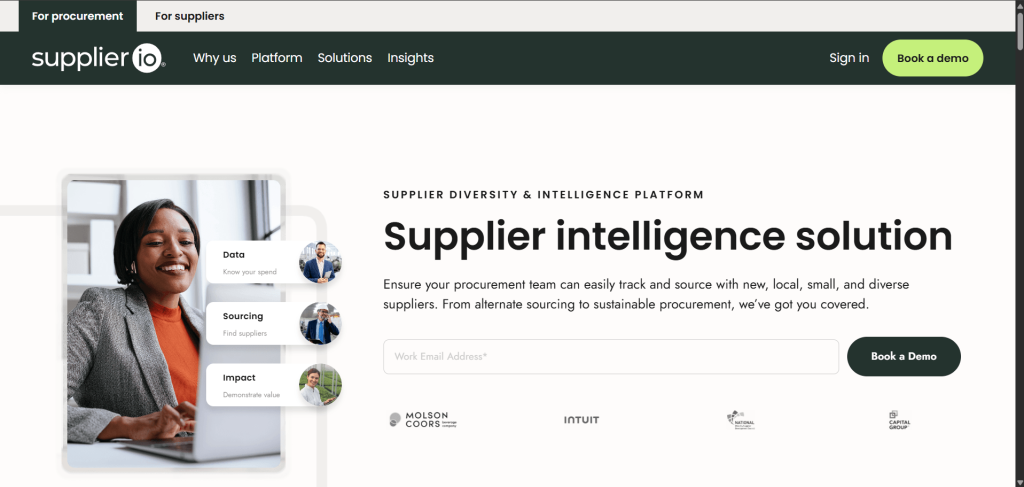The height and width of the screenshot is (487, 1024).
Task: Click the supplier.io logo
Action: 99,58
